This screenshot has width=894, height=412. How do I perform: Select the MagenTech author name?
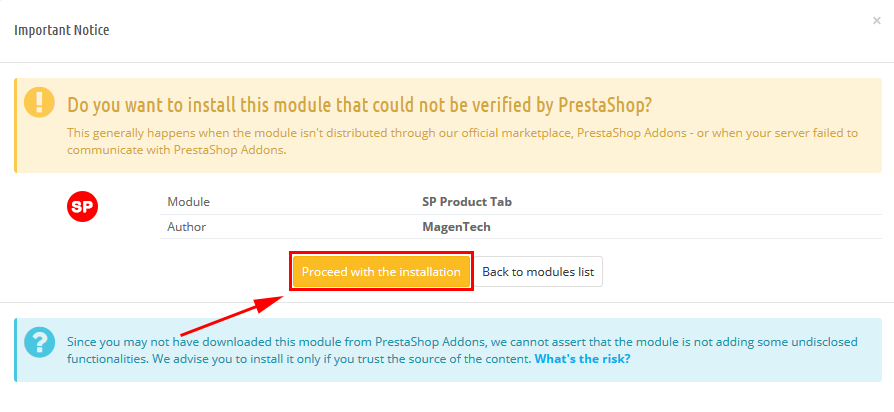456,227
